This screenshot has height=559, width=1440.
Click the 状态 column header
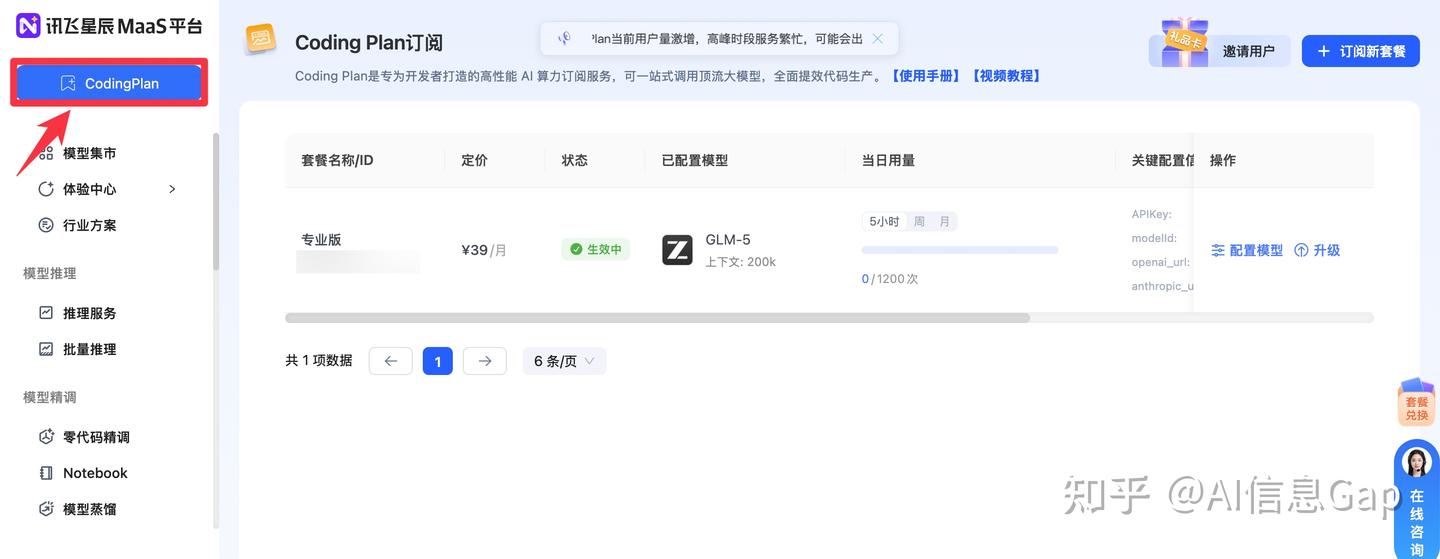tap(575, 160)
